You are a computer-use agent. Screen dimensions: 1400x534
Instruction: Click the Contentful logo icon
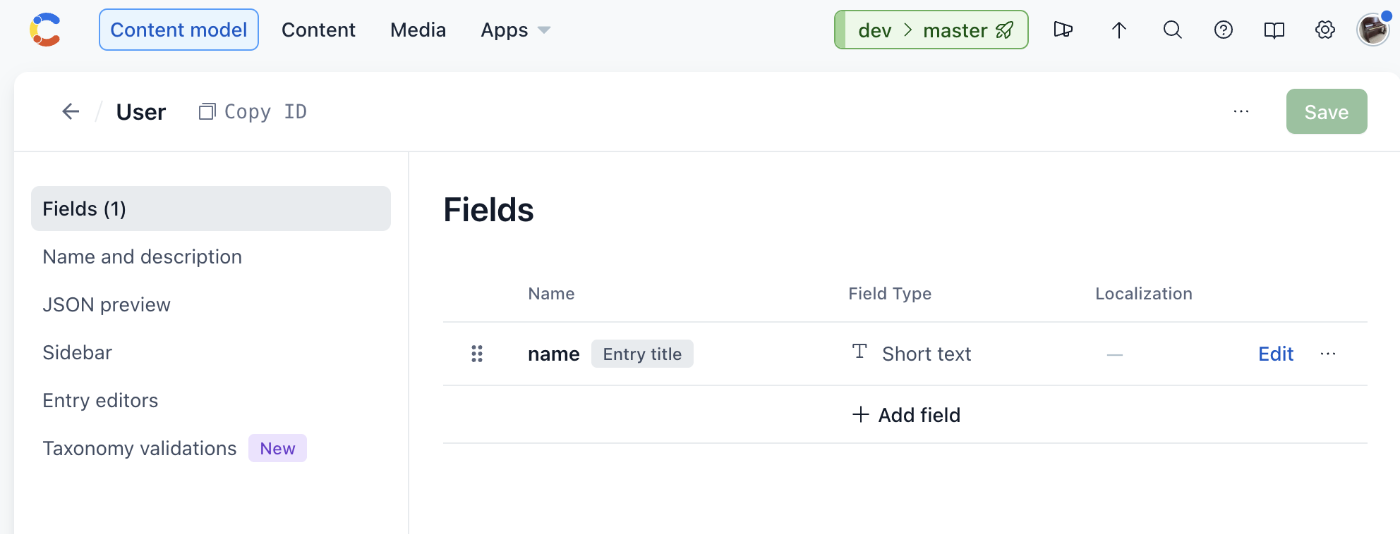[x=45, y=30]
